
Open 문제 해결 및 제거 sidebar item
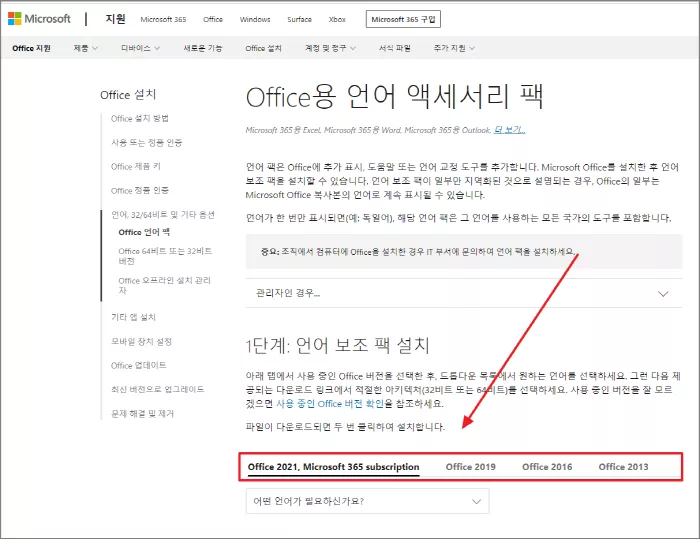(x=142, y=414)
